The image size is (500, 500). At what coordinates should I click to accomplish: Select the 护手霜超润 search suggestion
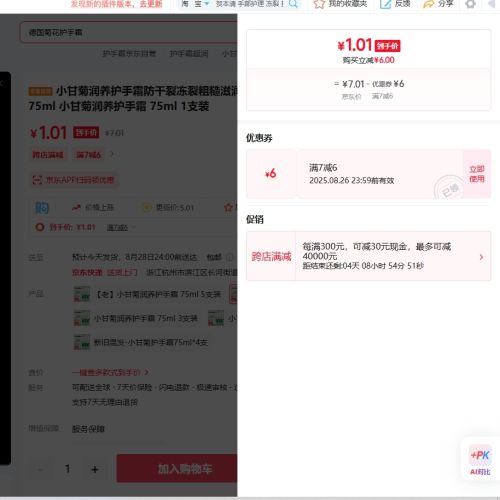tap(189, 54)
